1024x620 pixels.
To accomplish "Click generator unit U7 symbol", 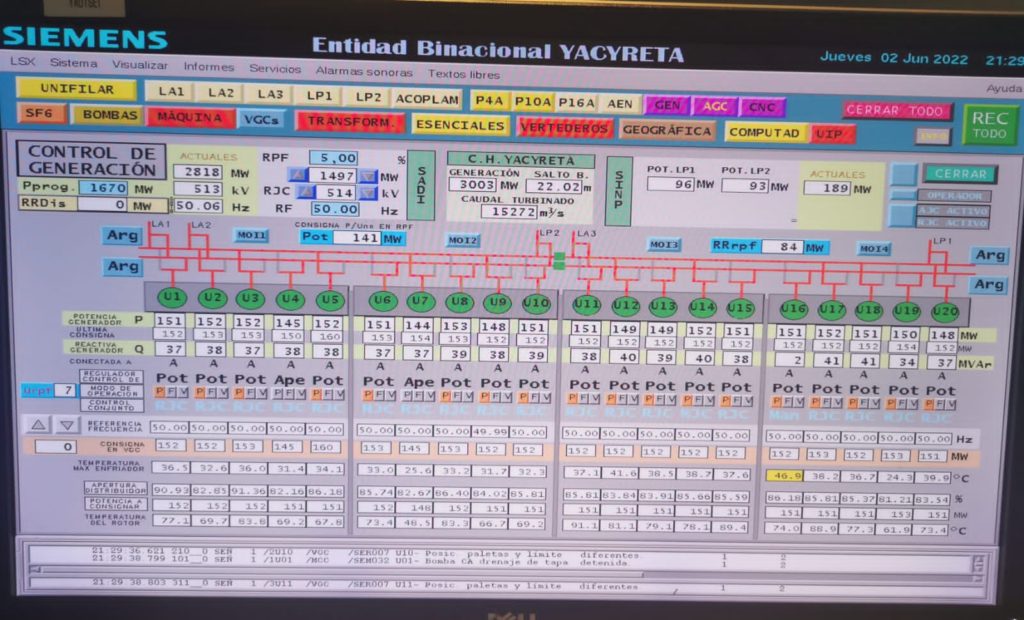I will point(421,301).
